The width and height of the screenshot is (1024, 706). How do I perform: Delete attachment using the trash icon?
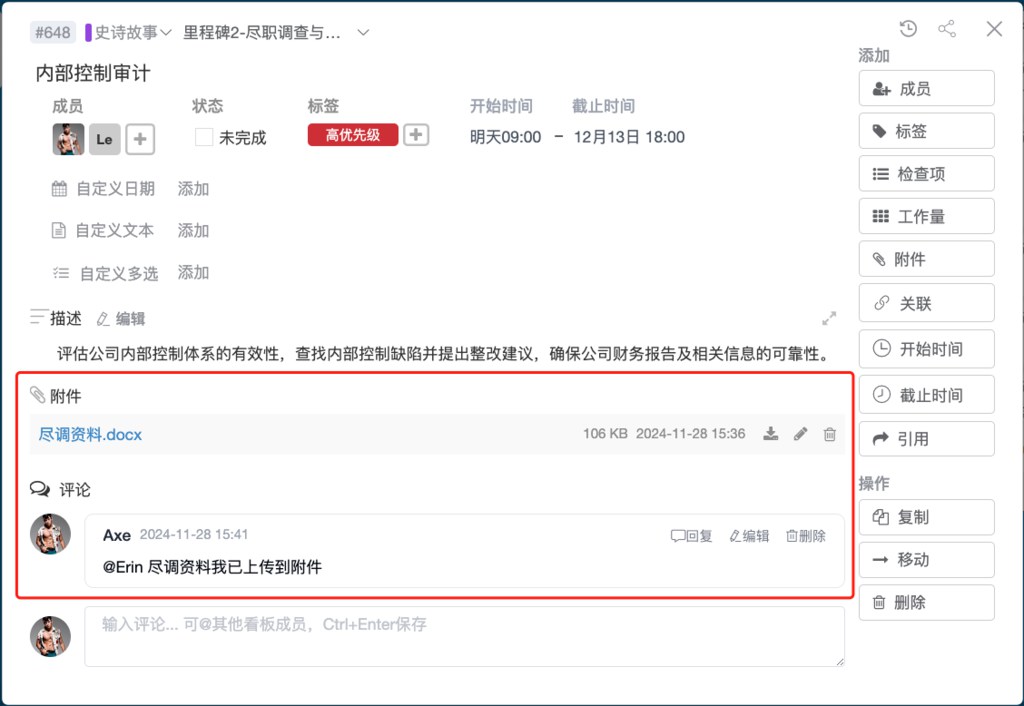click(x=829, y=434)
